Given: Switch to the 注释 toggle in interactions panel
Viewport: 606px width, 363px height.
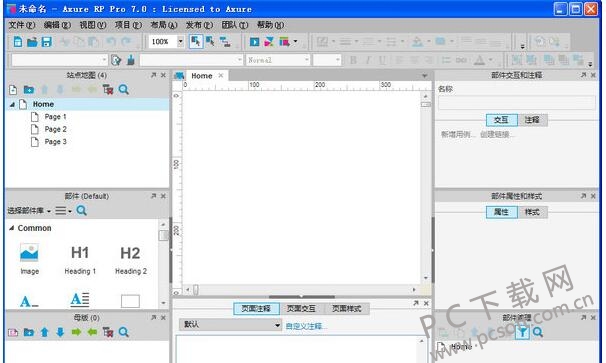Looking at the screenshot, I should [x=532, y=120].
